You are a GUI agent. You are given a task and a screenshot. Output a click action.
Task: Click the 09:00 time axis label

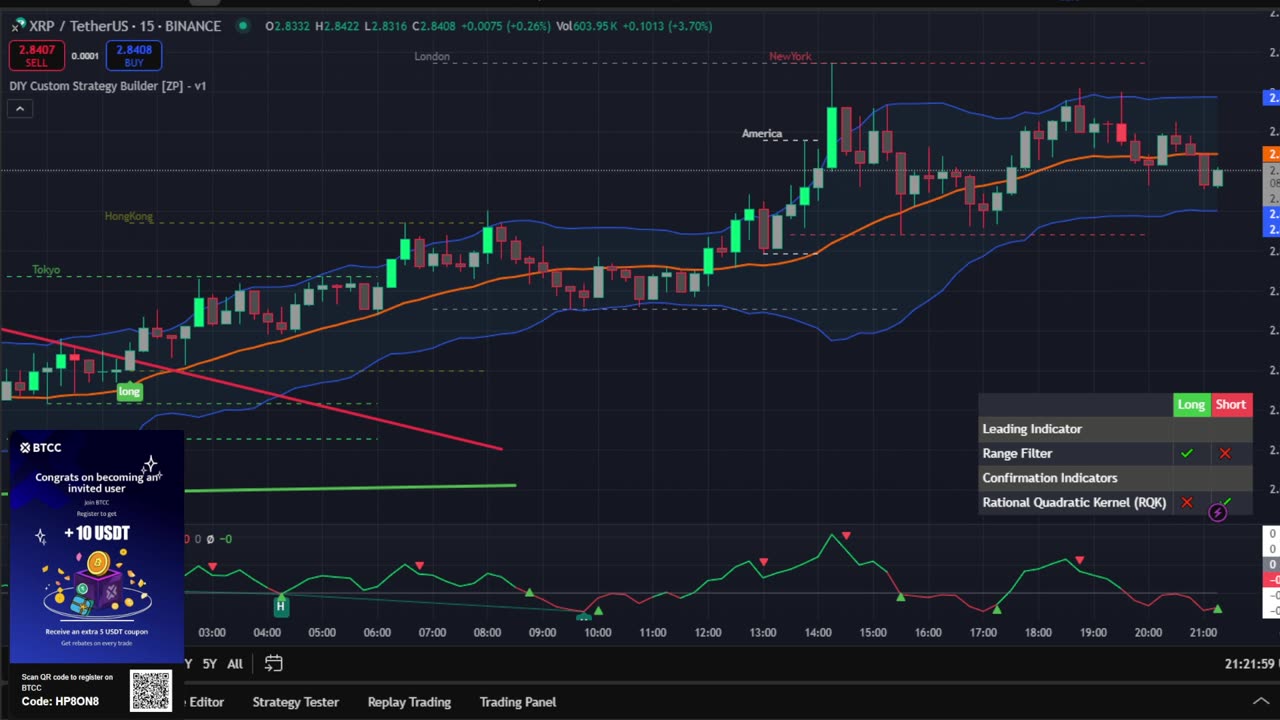[x=542, y=632]
